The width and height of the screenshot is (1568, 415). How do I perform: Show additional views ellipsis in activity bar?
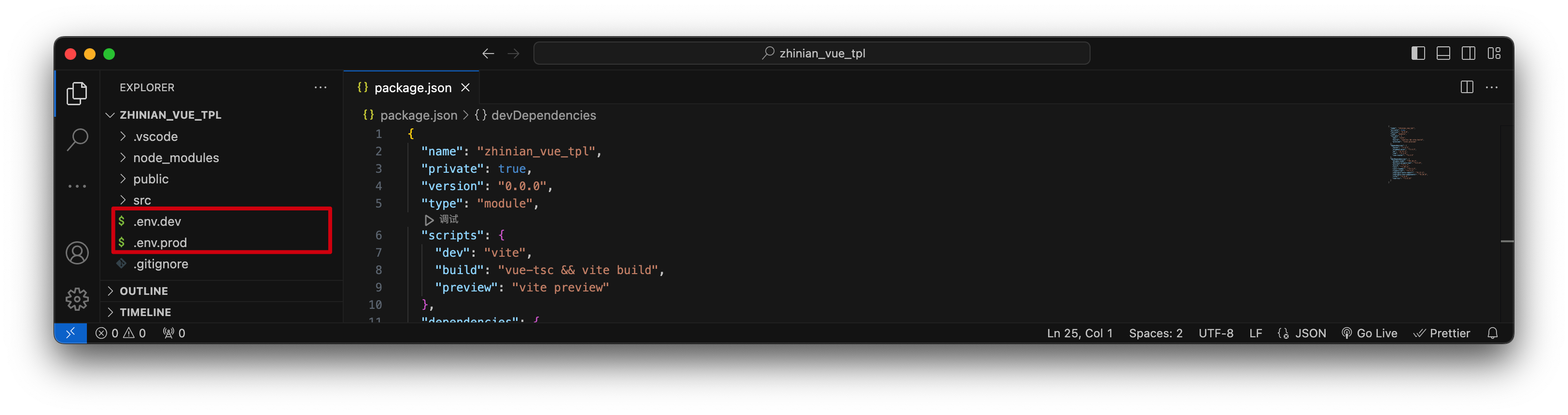77,186
